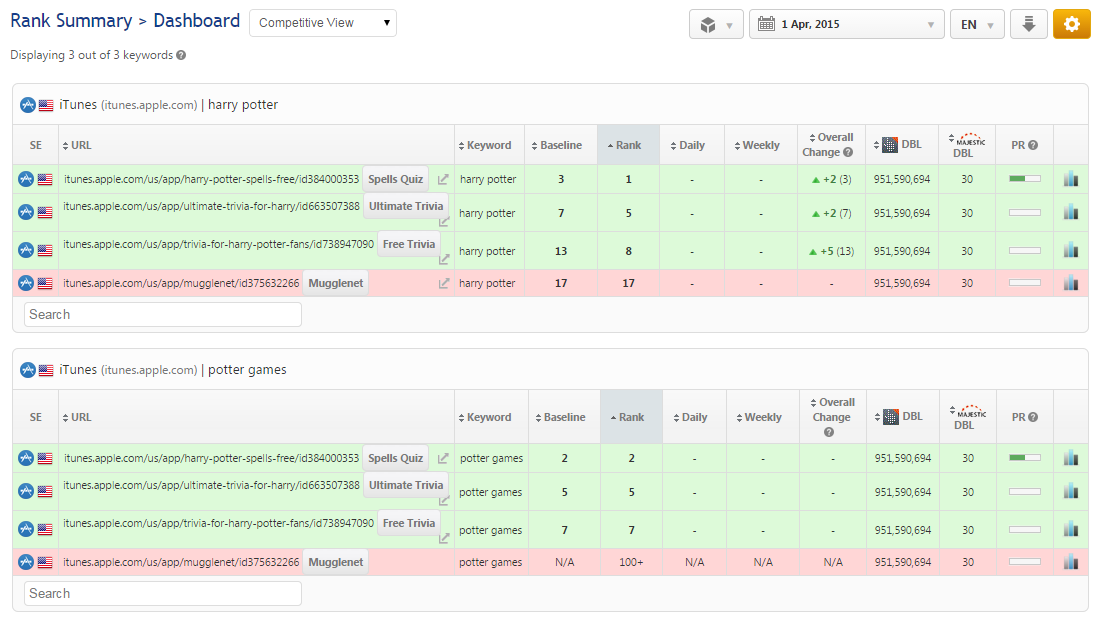
Task: Open the orange settings gear button
Action: [x=1071, y=24]
